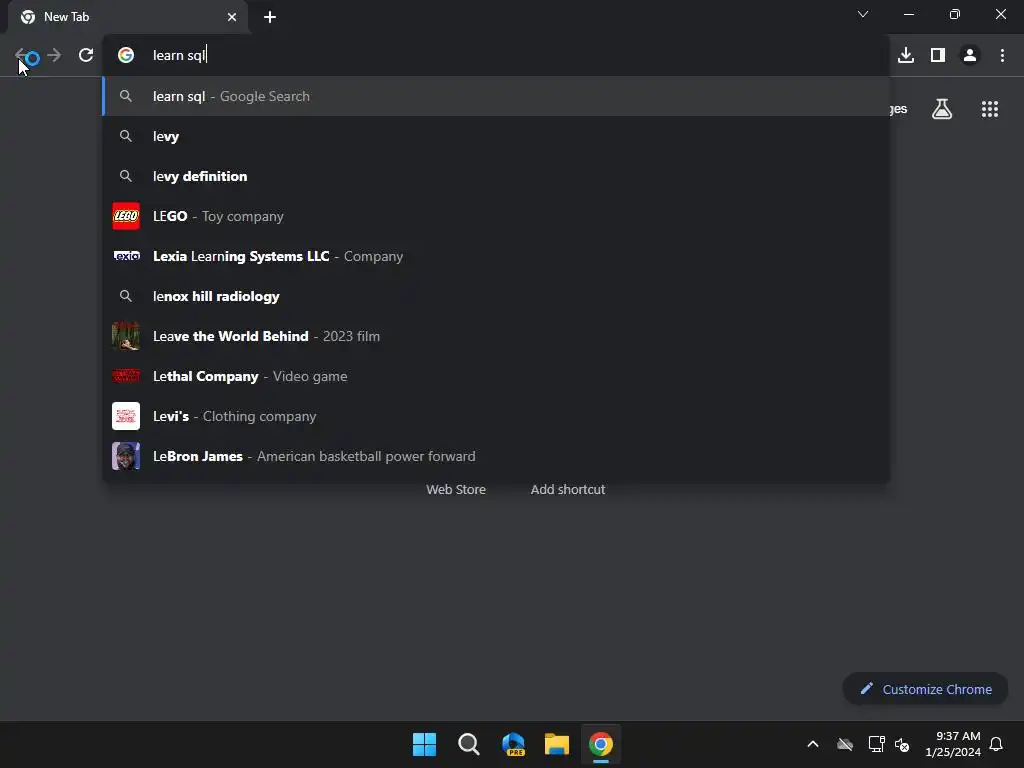Select the New Tab tab
The image size is (1024, 768).
[x=128, y=17]
